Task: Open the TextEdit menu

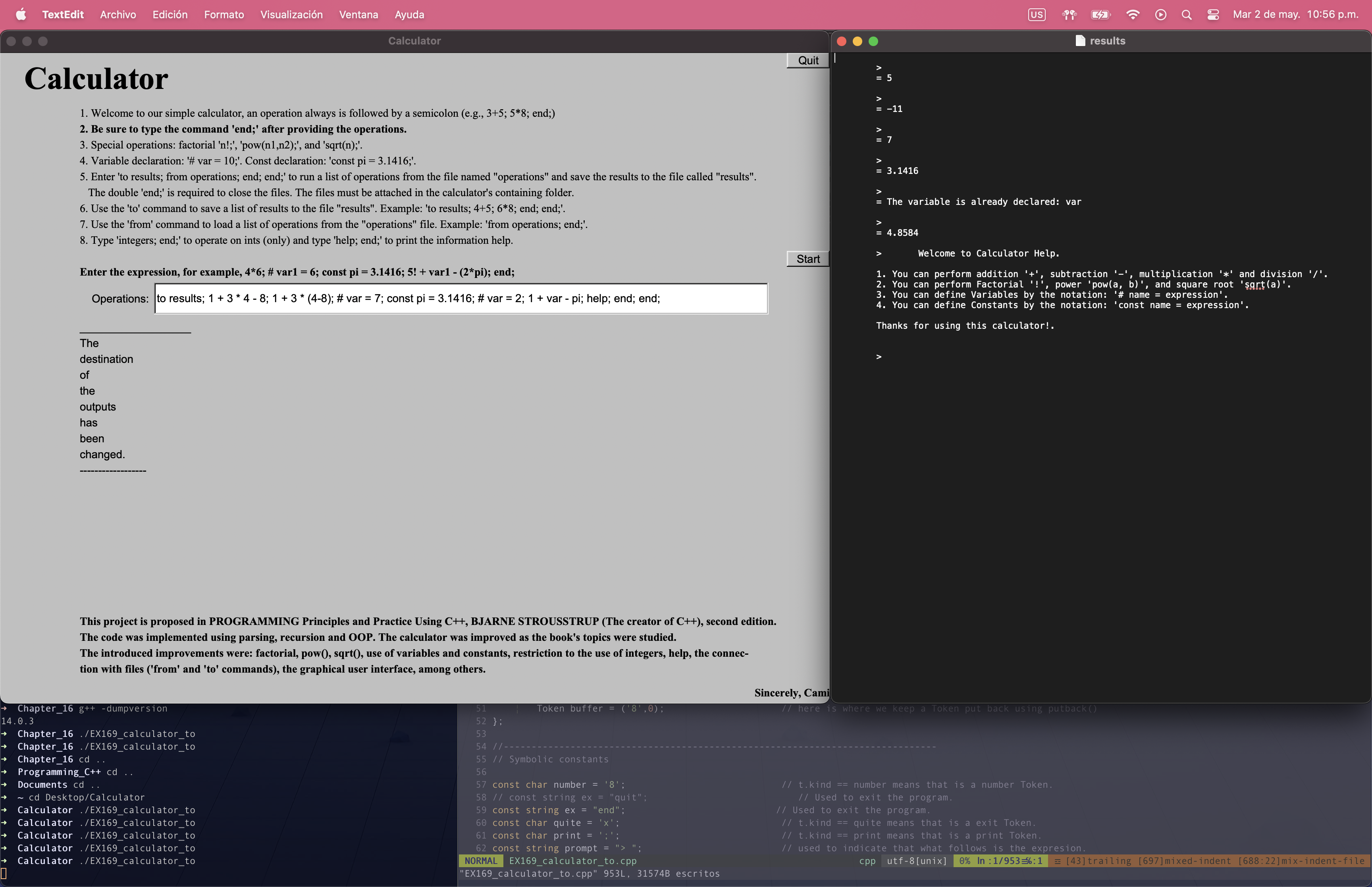Action: click(63, 14)
